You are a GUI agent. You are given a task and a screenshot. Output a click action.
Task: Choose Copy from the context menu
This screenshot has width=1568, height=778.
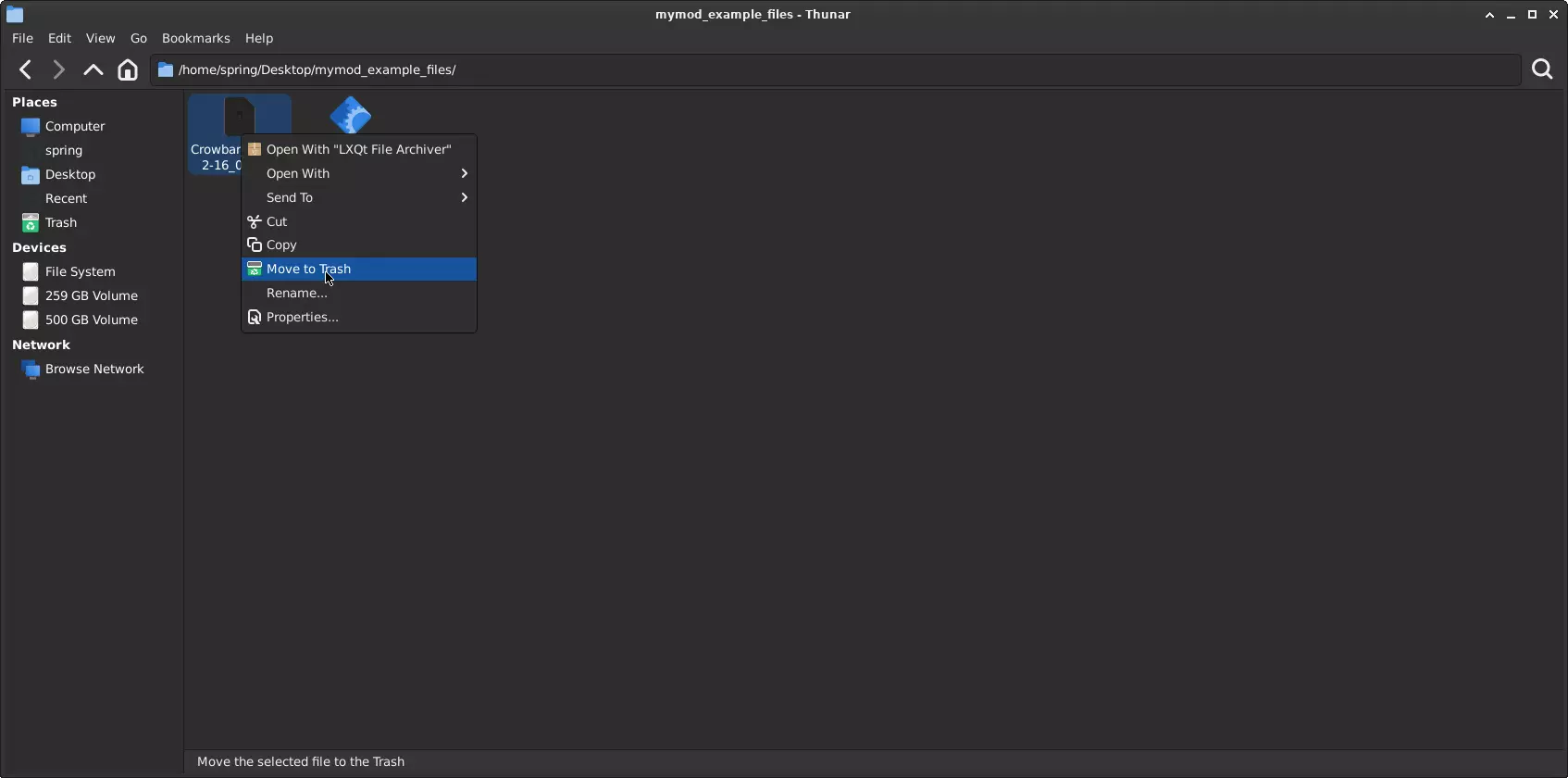pyautogui.click(x=359, y=245)
